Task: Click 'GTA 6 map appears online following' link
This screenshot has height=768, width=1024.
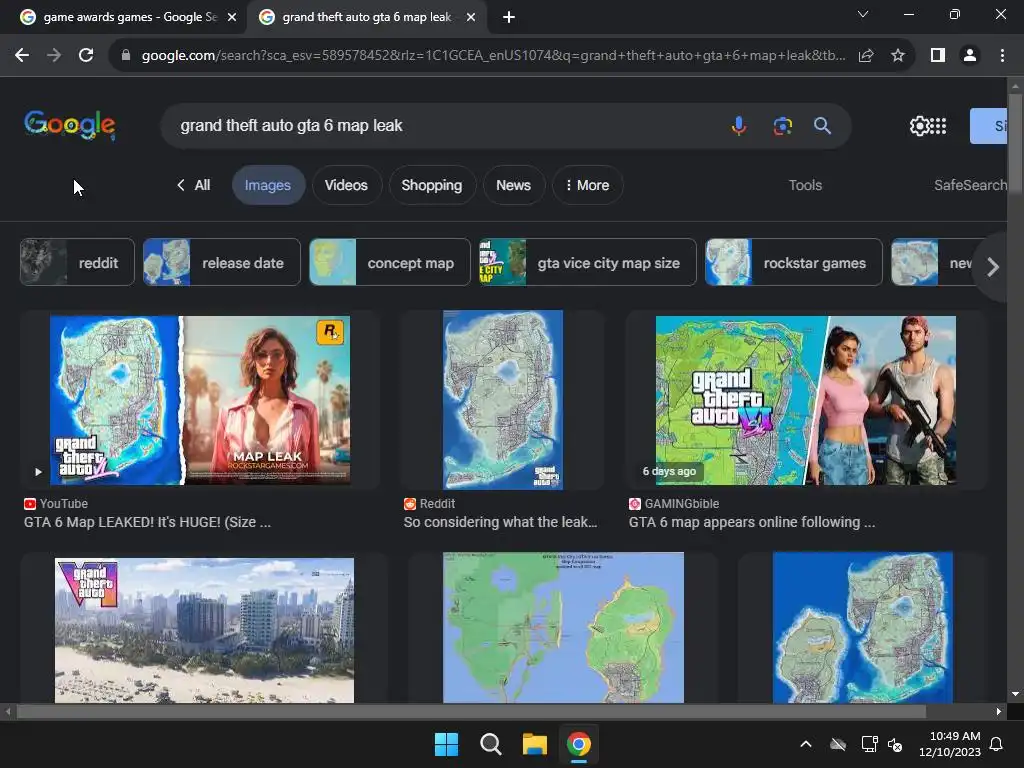Action: pos(752,522)
